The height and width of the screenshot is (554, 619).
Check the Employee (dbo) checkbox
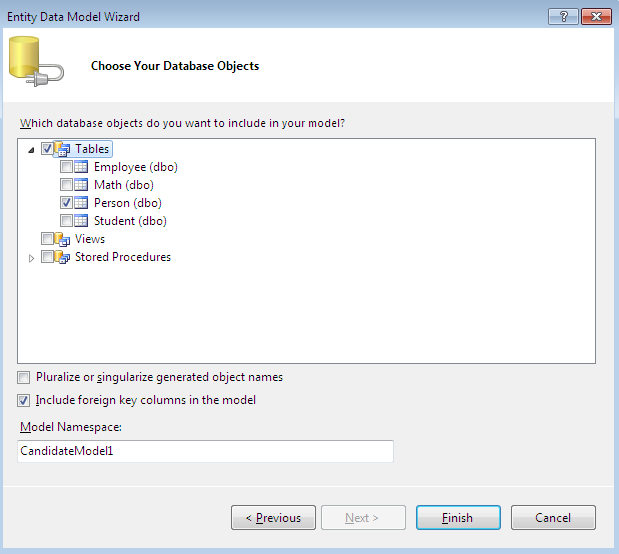(x=66, y=167)
